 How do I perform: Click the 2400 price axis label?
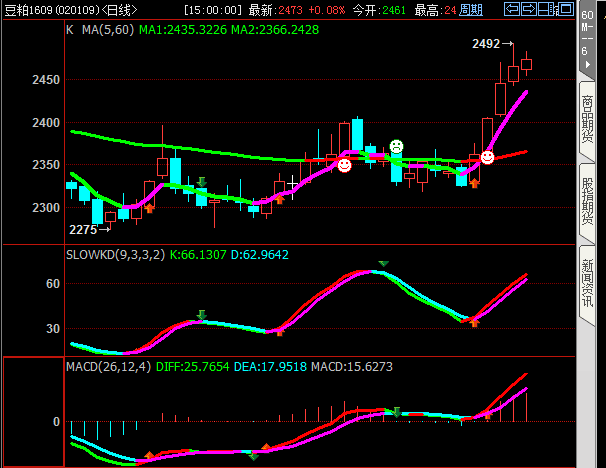click(x=46, y=123)
